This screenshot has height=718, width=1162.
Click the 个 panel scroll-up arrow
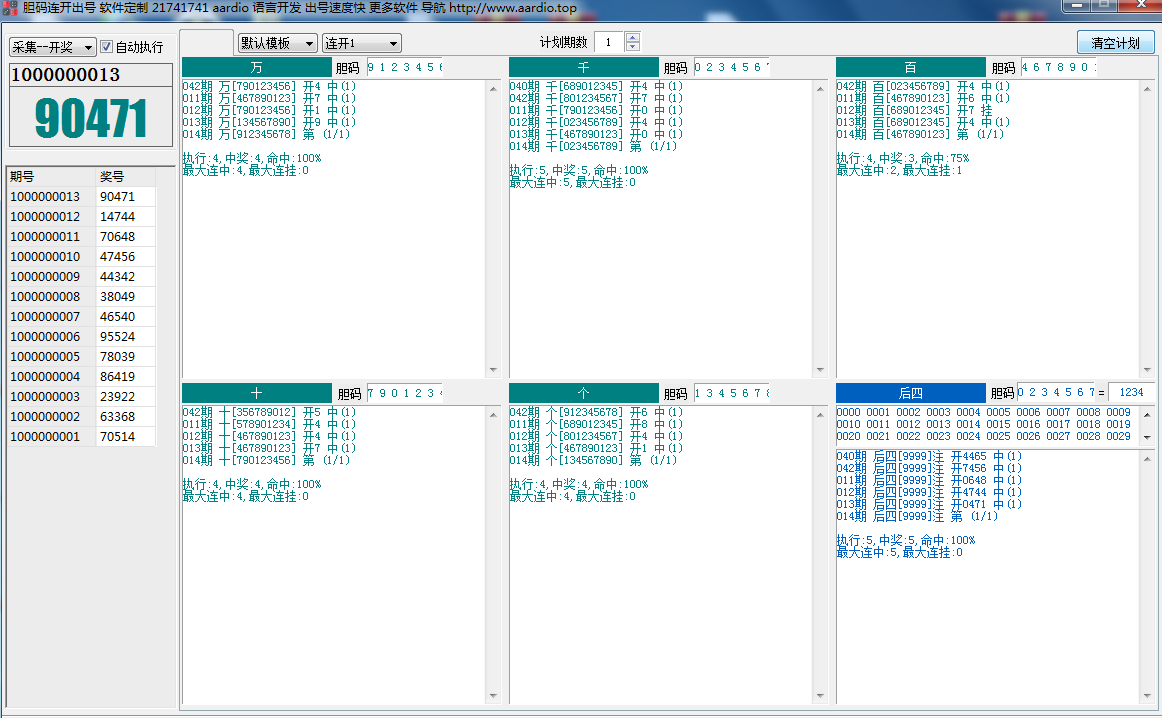820,415
